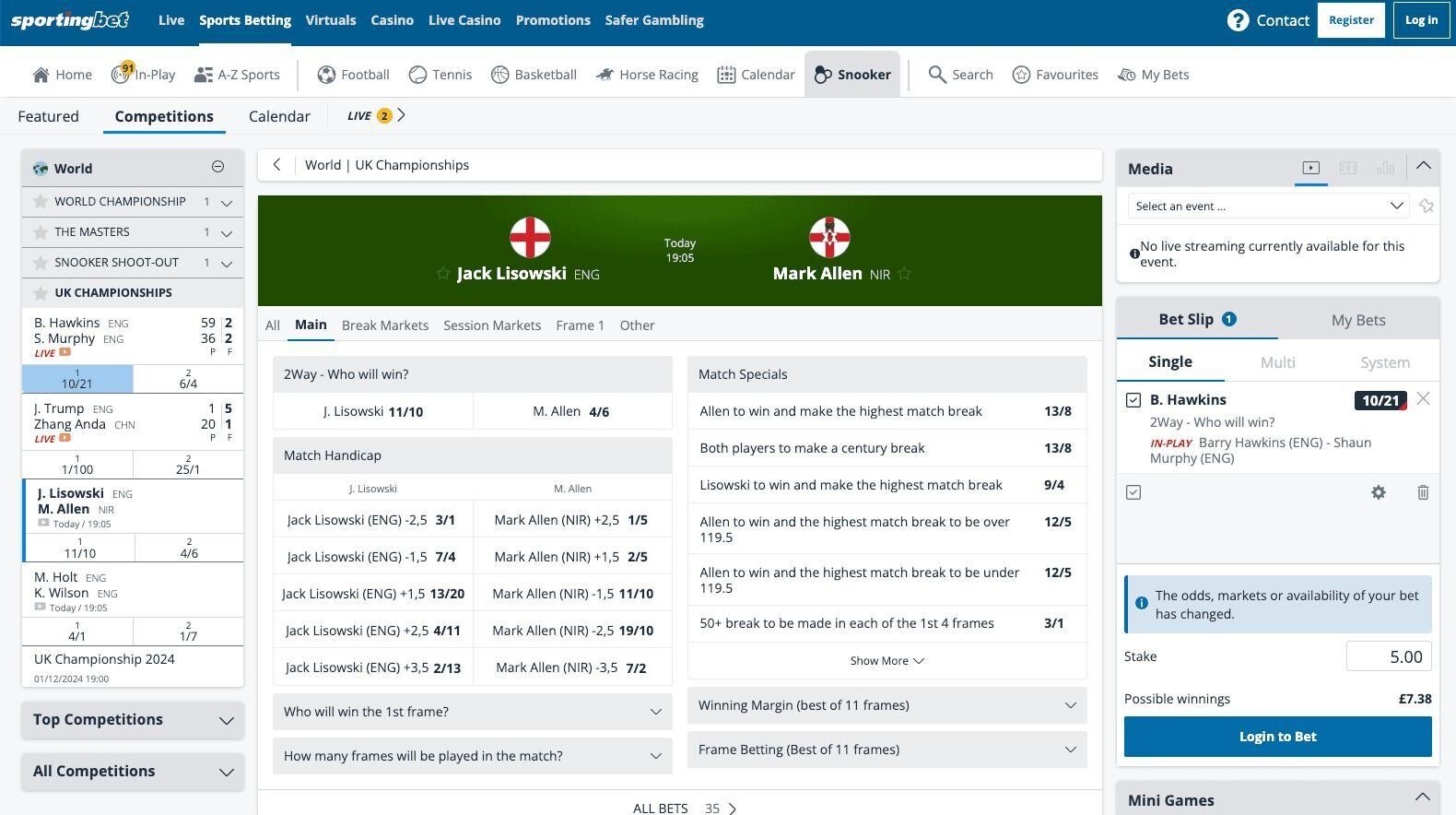This screenshot has height=815, width=1456.
Task: Click the info icon in odds changed notice
Action: (x=1142, y=603)
